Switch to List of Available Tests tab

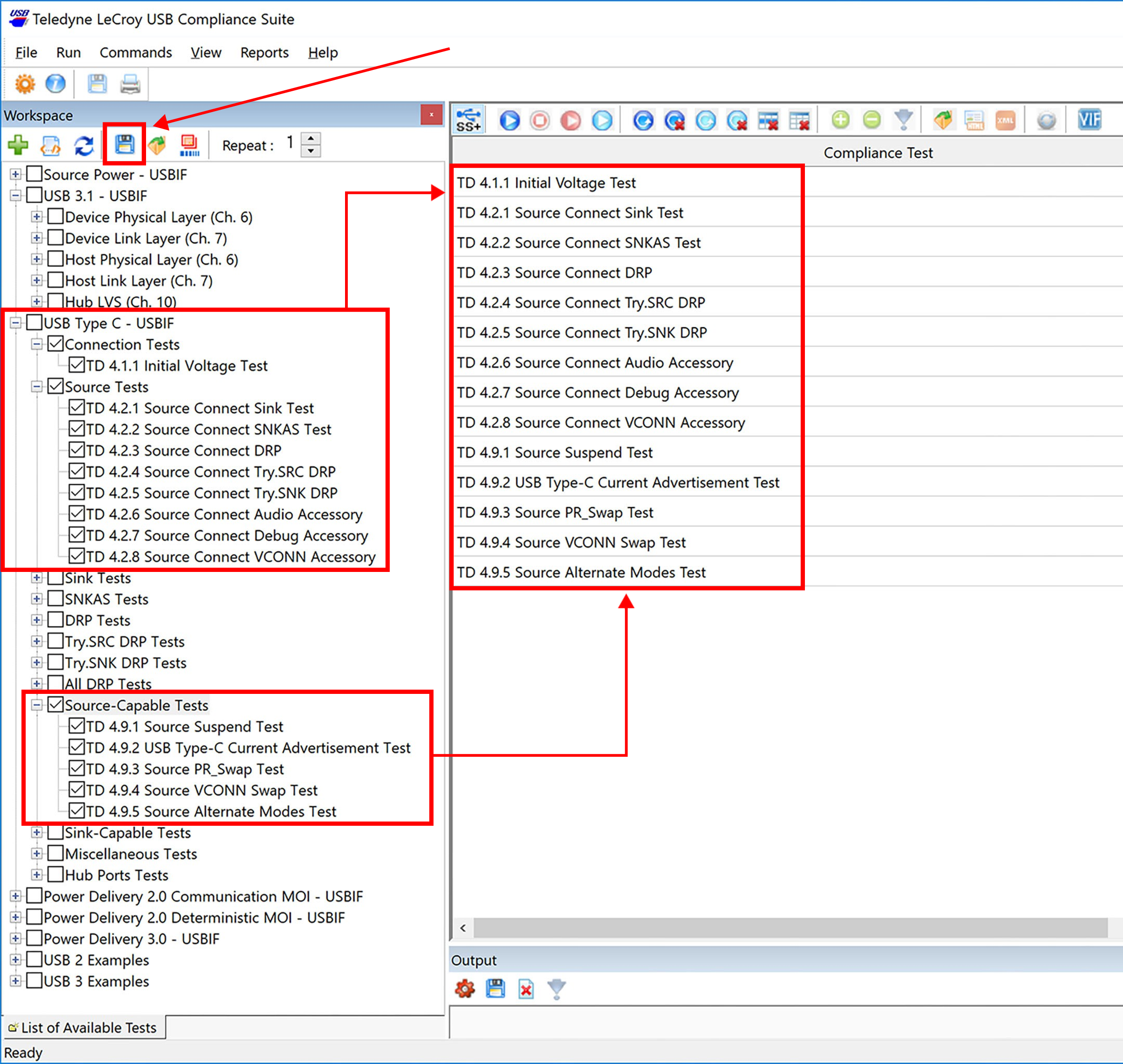pos(84,1027)
